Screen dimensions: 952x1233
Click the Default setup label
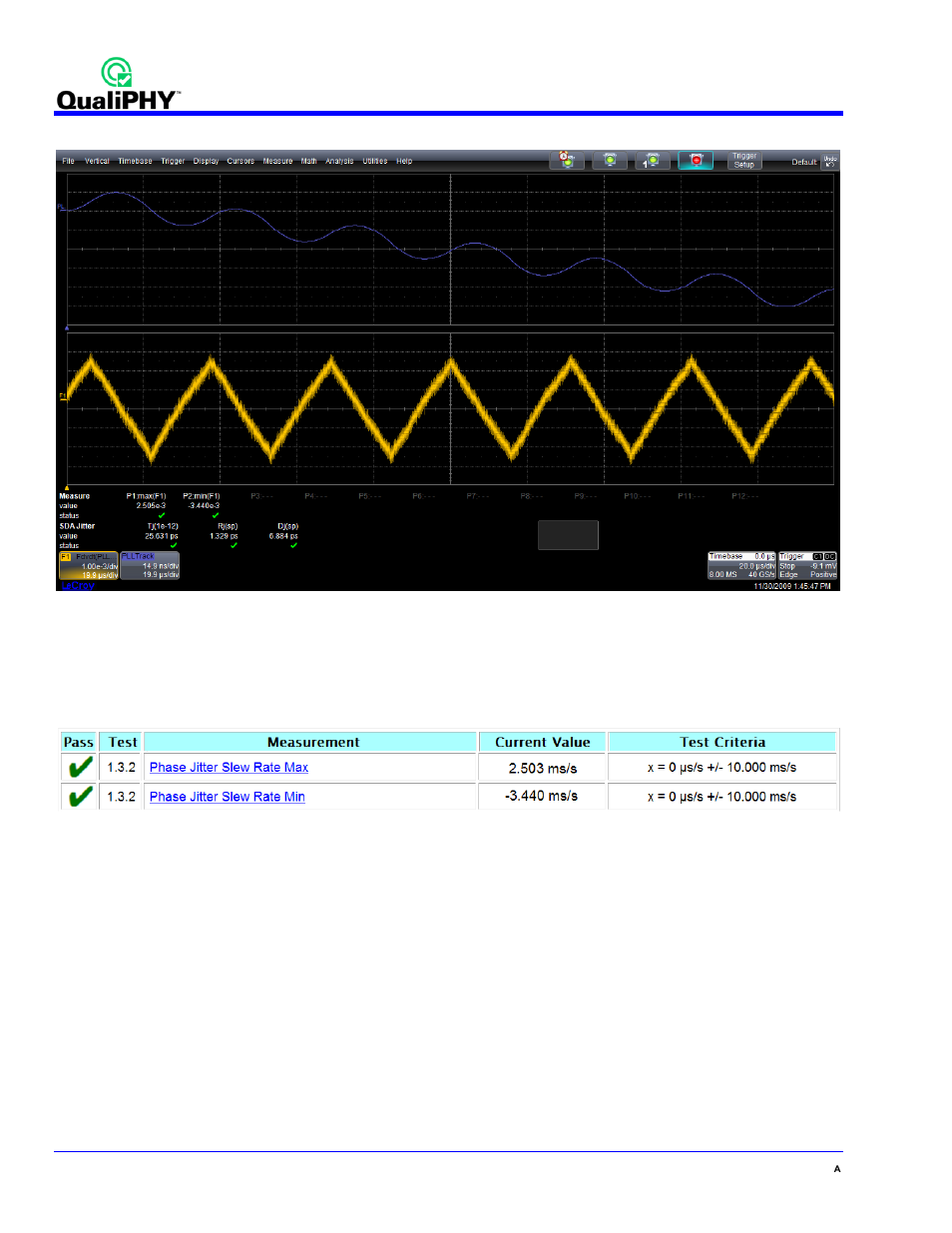804,162
